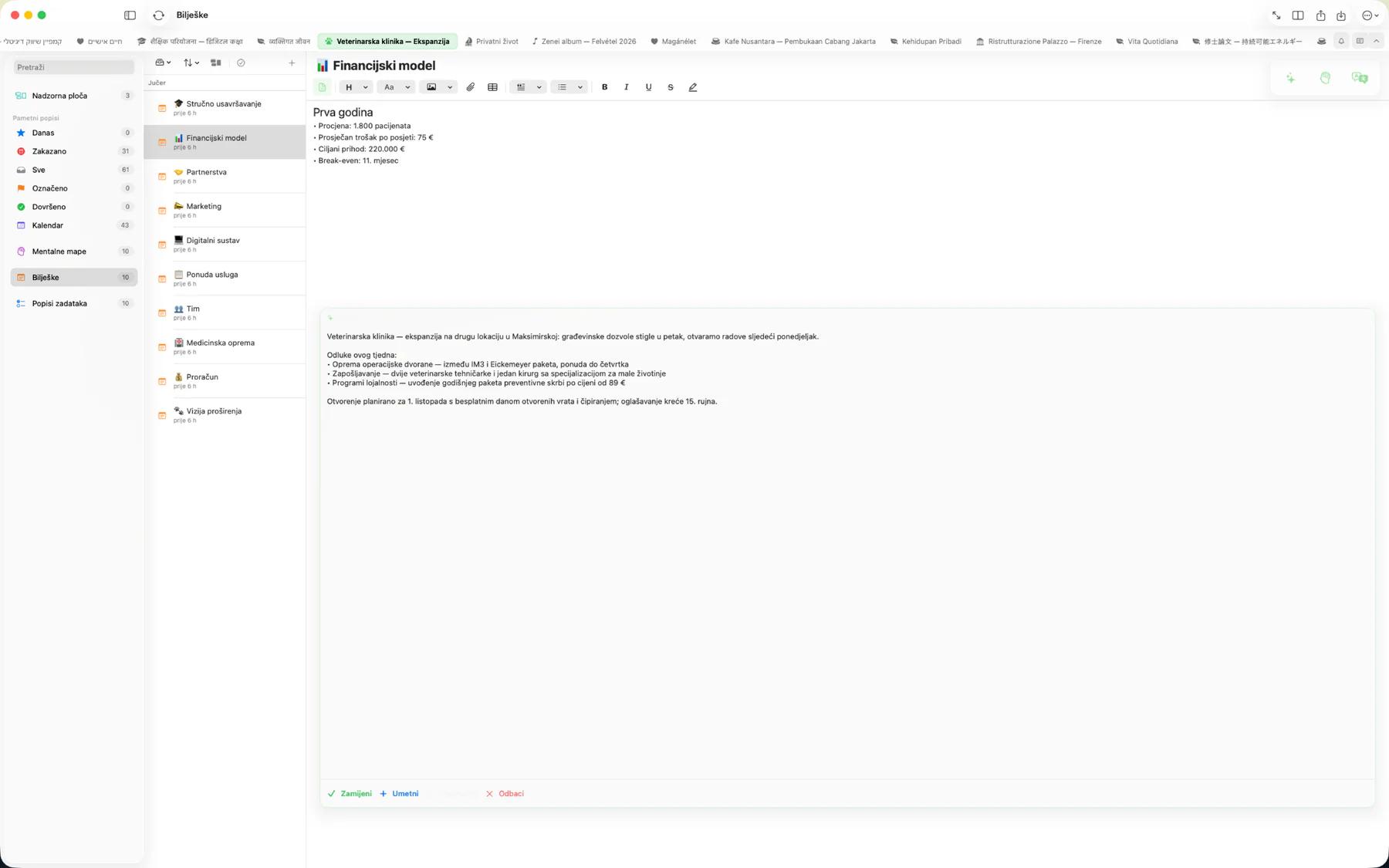This screenshot has width=1389, height=868.
Task: Add a new note with plus icon
Action: (292, 62)
